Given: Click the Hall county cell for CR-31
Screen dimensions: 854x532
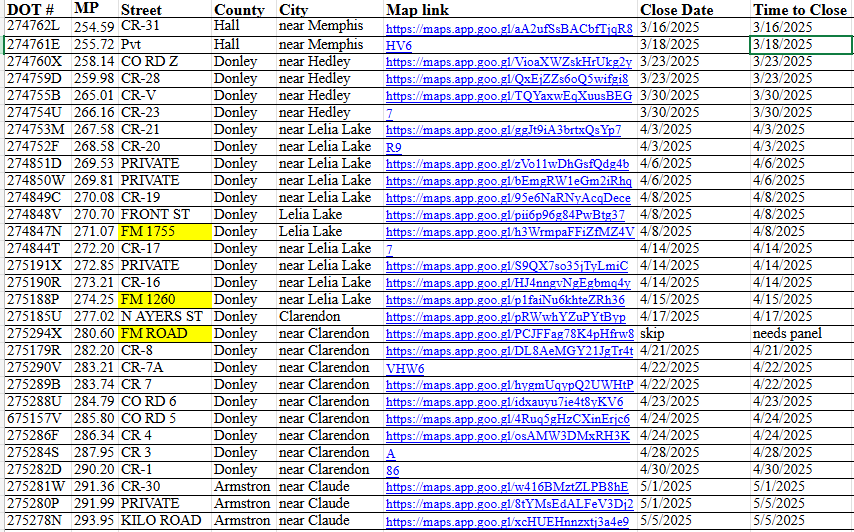Looking at the screenshot, I should [226, 27].
